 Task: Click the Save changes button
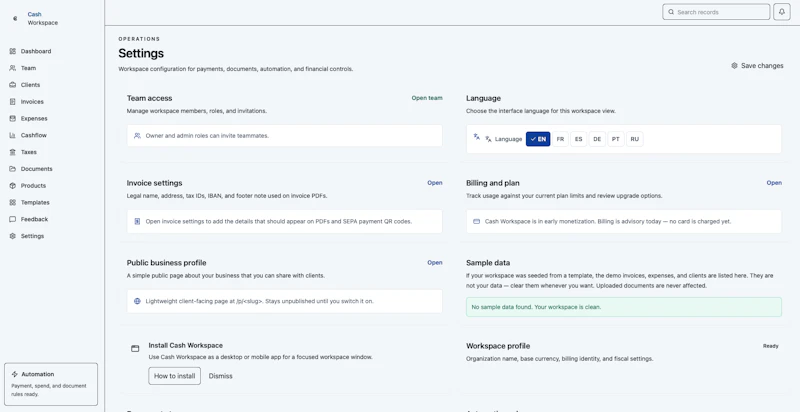coord(757,66)
